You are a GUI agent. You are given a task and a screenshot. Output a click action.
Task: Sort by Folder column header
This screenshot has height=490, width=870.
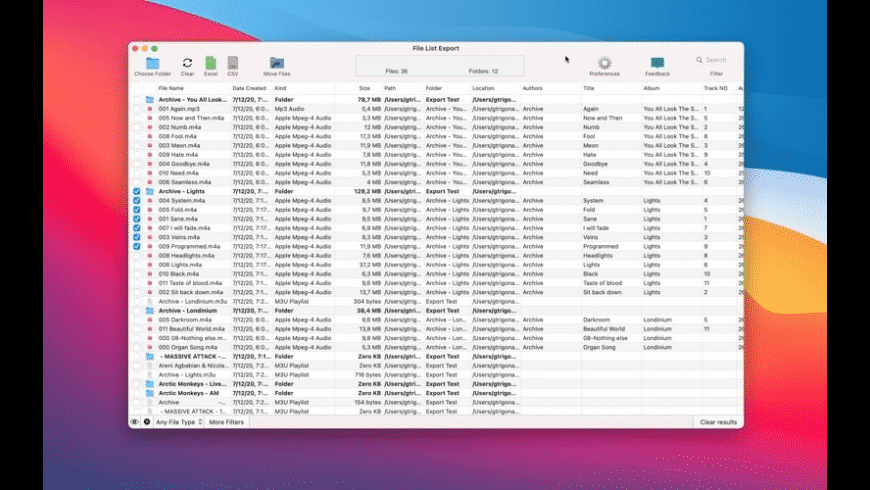[434, 88]
